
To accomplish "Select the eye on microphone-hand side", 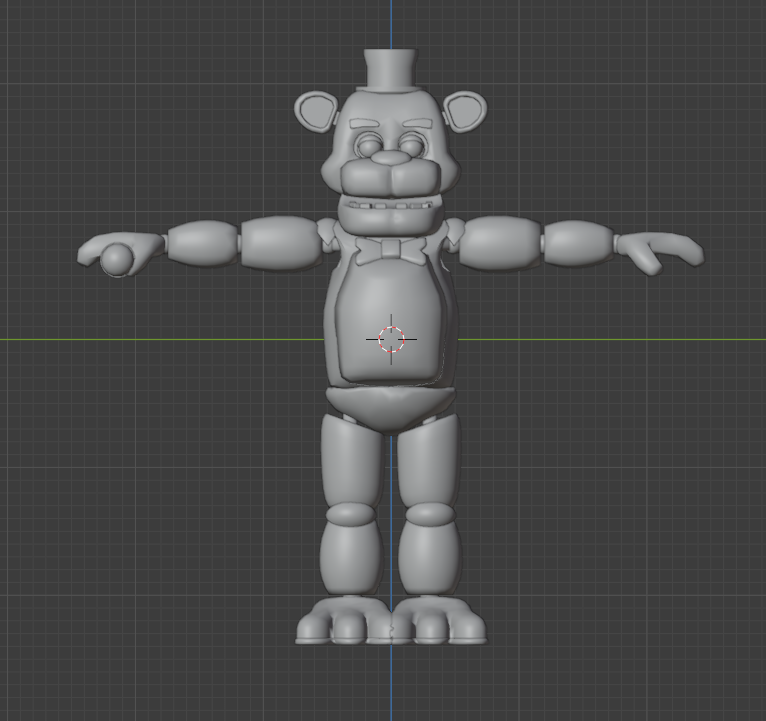I will pyautogui.click(x=369, y=144).
